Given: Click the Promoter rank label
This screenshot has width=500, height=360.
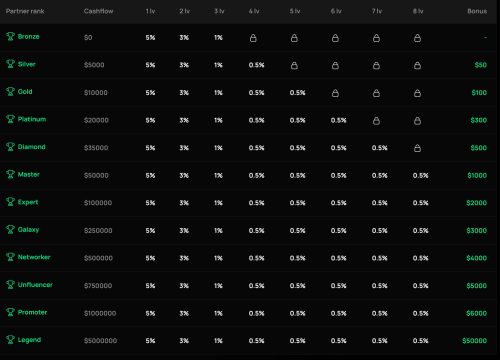Looking at the screenshot, I should [x=32, y=312].
